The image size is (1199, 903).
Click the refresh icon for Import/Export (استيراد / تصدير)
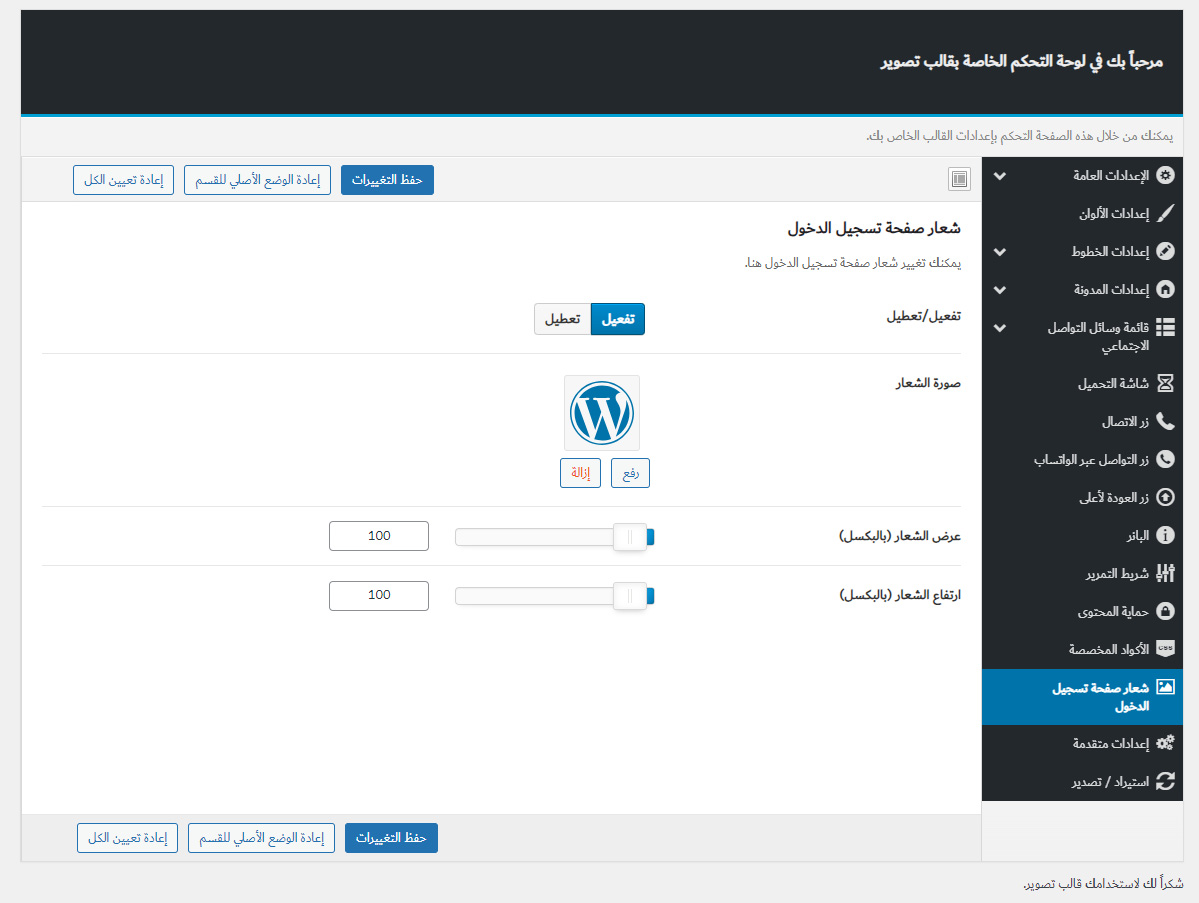pos(1165,781)
